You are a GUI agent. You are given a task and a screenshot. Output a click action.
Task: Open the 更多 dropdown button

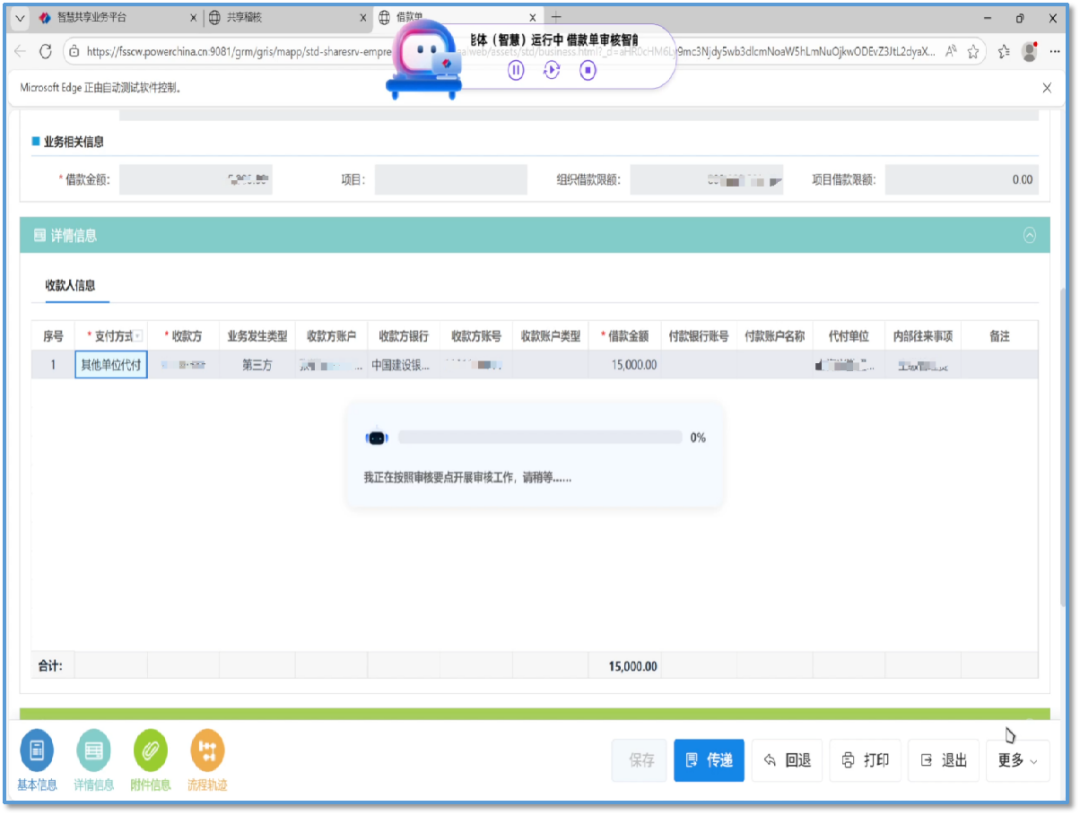pos(1017,761)
